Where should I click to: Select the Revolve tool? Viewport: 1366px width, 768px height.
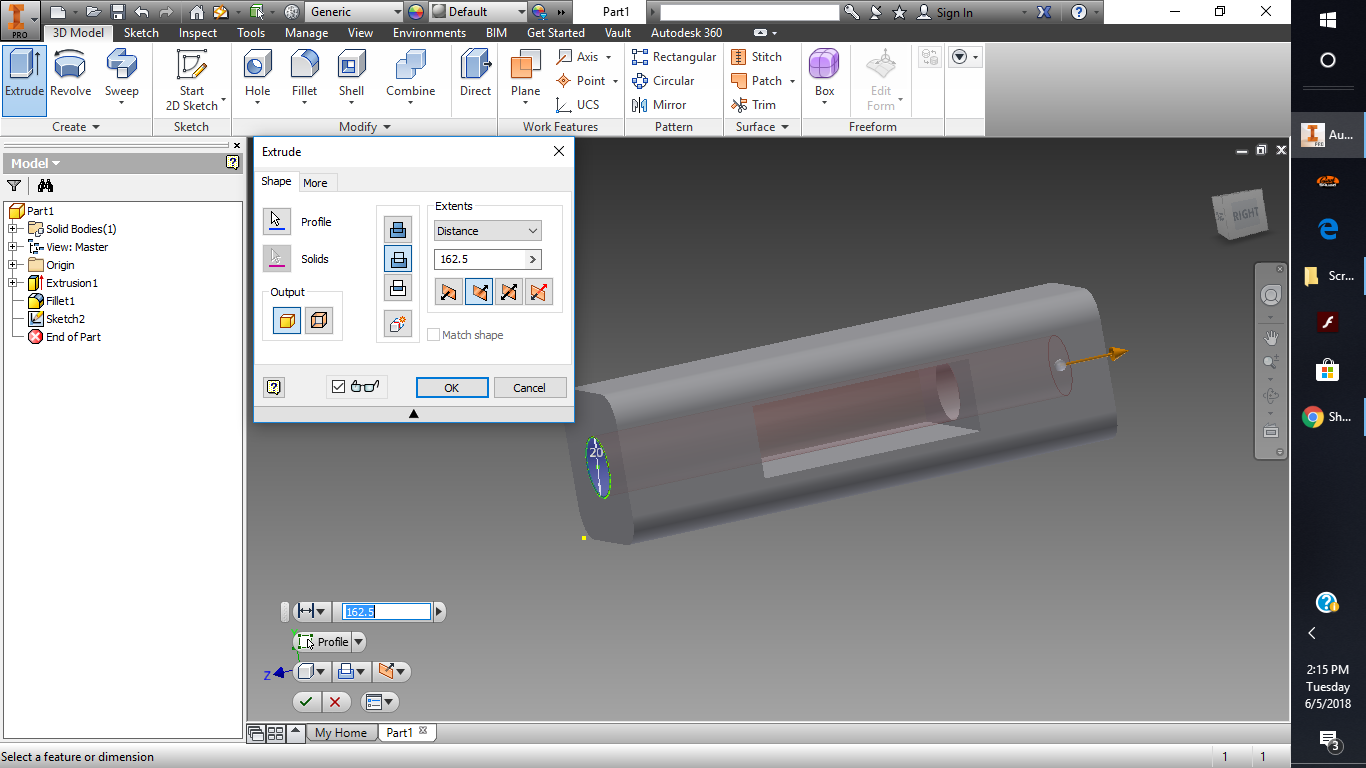click(x=70, y=75)
